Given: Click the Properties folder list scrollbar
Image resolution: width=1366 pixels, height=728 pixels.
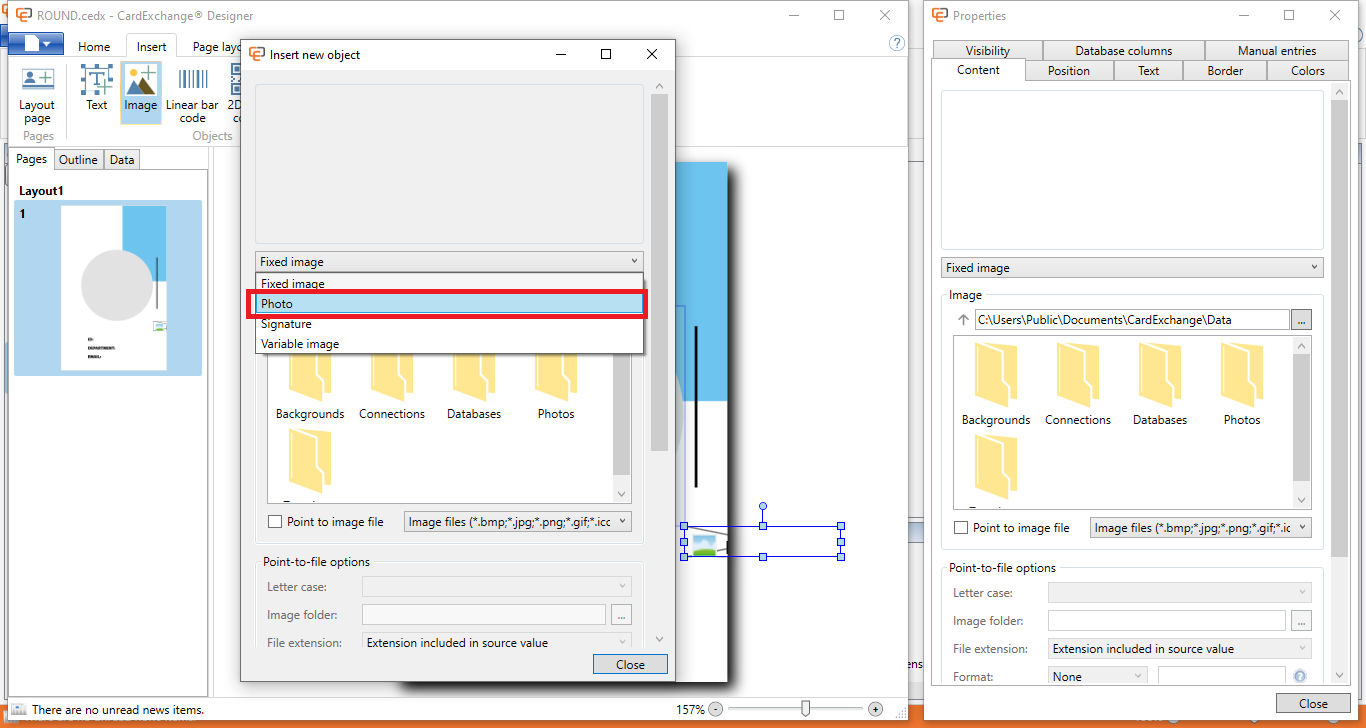Looking at the screenshot, I should pyautogui.click(x=1302, y=418).
